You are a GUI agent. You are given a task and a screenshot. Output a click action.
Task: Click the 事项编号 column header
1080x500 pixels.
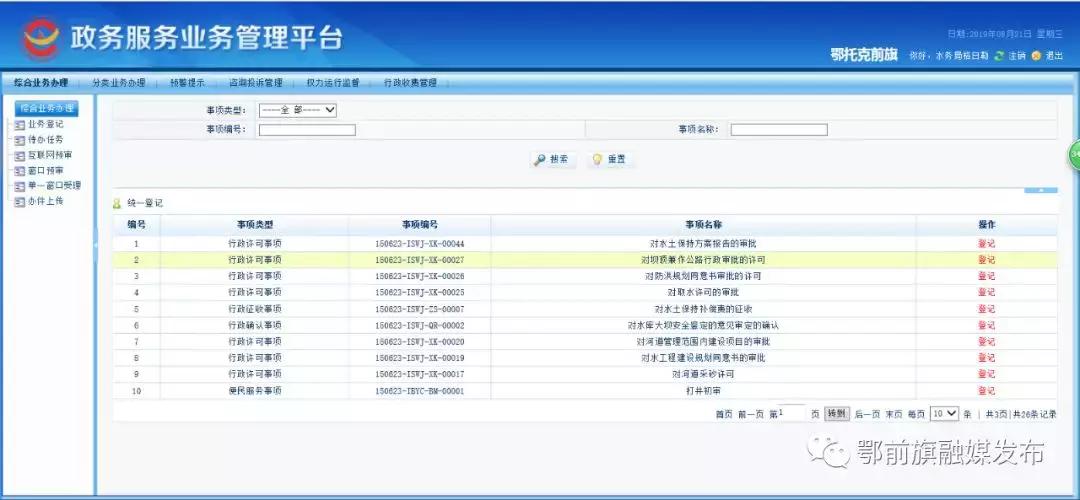(419, 225)
